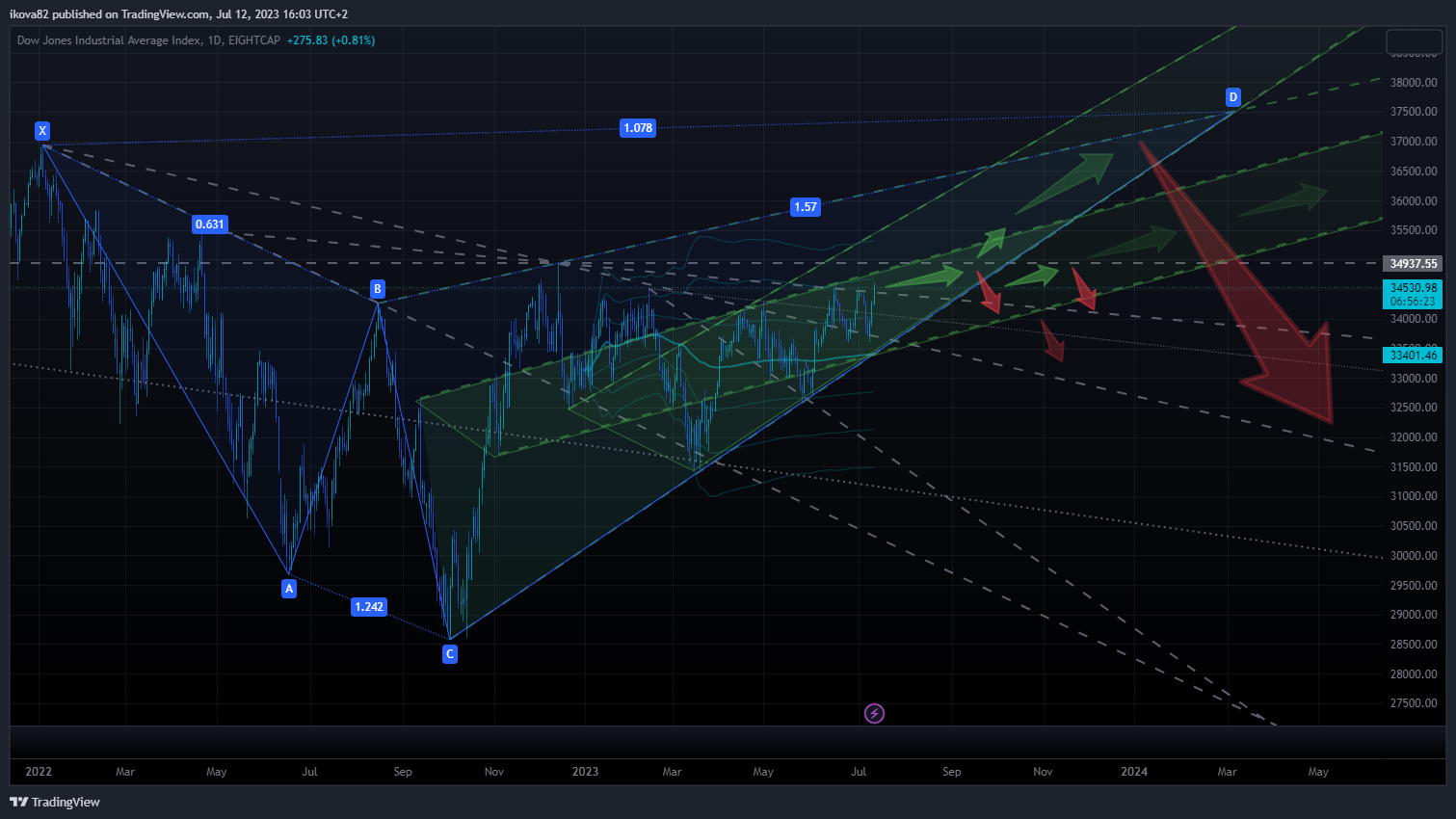Click the 2024 label on time axis
The width and height of the screenshot is (1456, 819).
point(1134,772)
